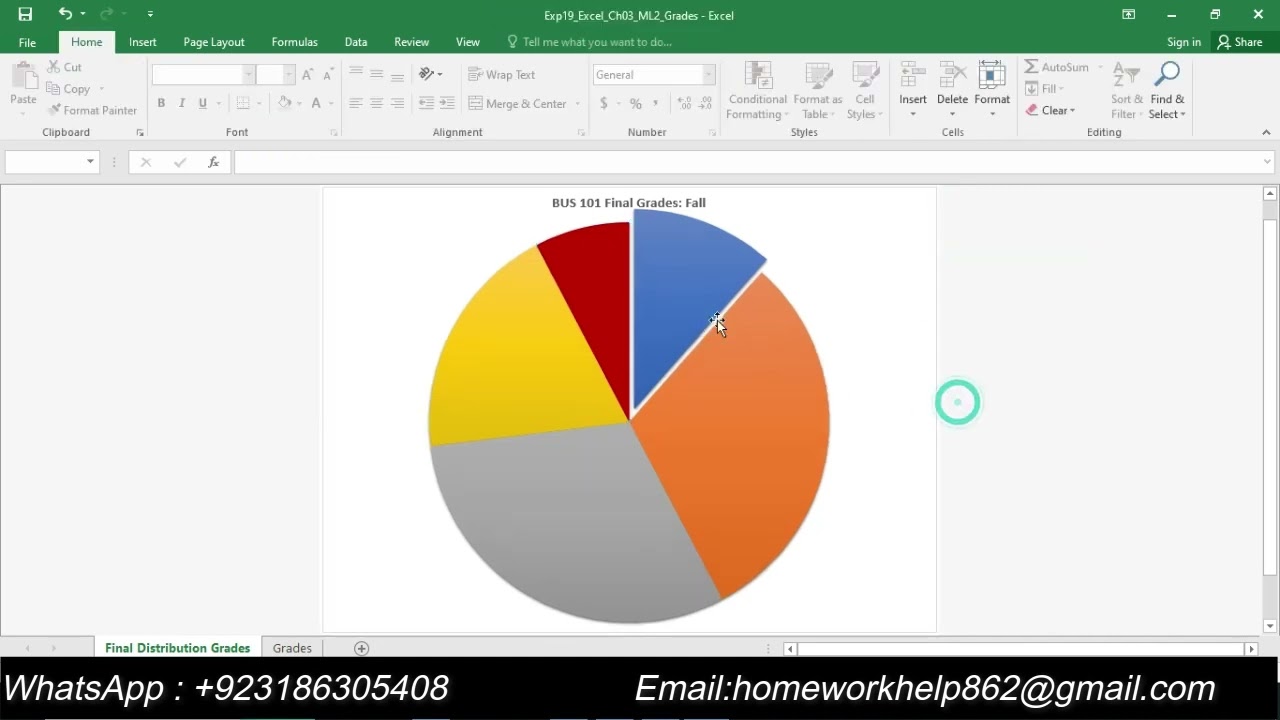Switch to the Page Layout tab
Screen dimensions: 1280x720
[x=214, y=42]
